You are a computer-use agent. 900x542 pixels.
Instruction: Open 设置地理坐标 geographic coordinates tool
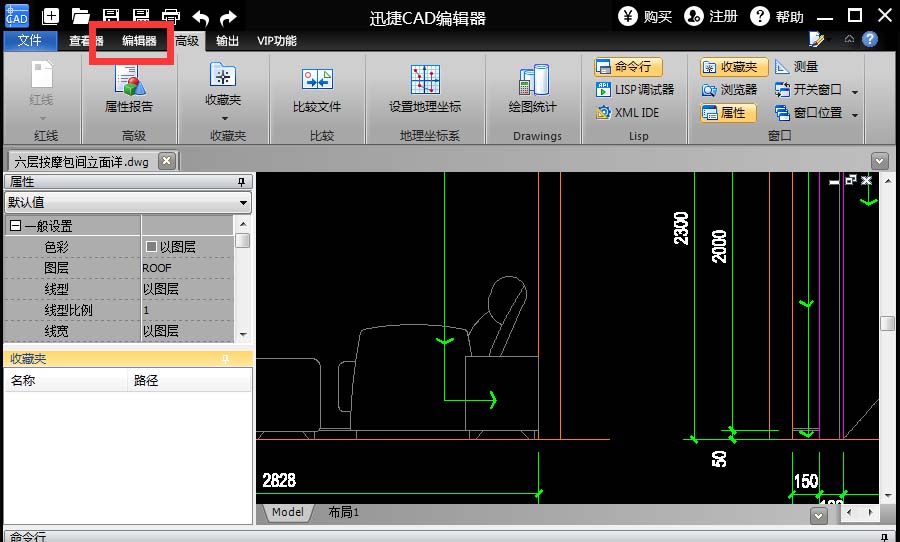point(425,88)
